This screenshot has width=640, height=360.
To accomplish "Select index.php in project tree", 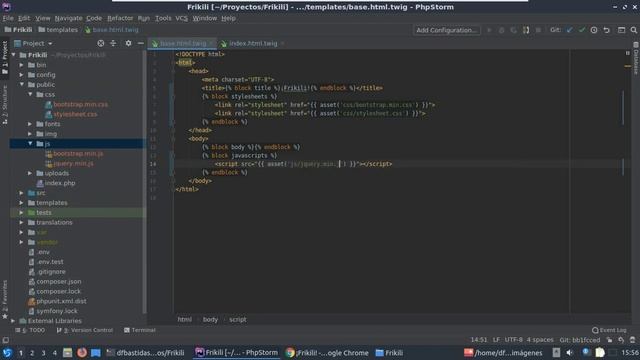I will 60,183.
